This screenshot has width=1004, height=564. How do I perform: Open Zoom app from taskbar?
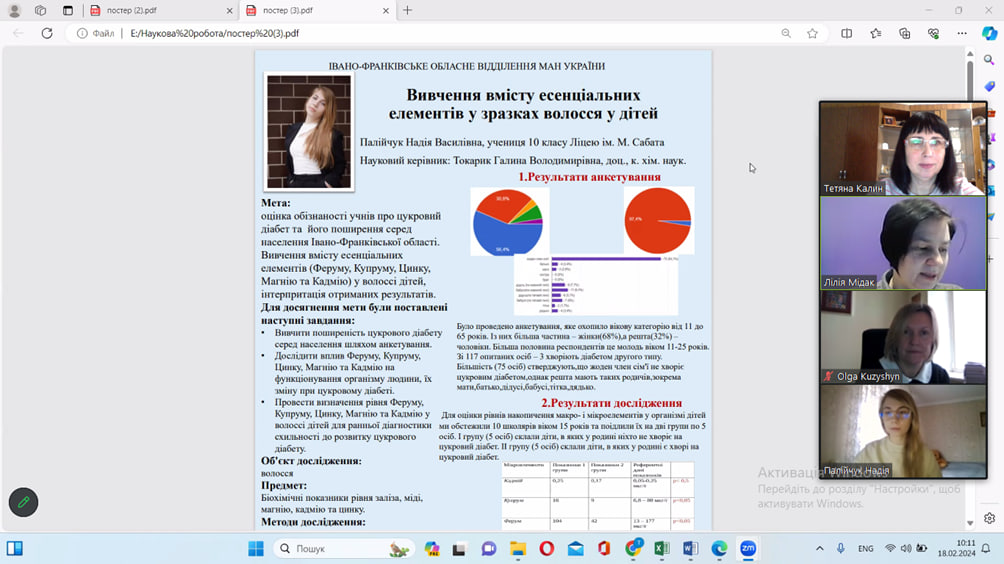click(x=747, y=548)
